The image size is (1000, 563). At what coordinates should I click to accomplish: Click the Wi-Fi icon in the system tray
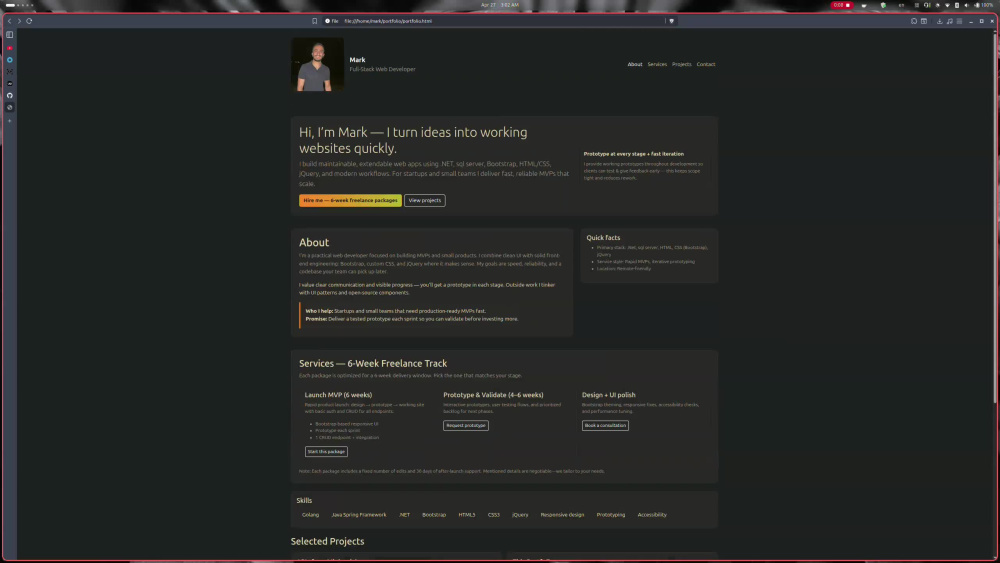click(x=947, y=5)
